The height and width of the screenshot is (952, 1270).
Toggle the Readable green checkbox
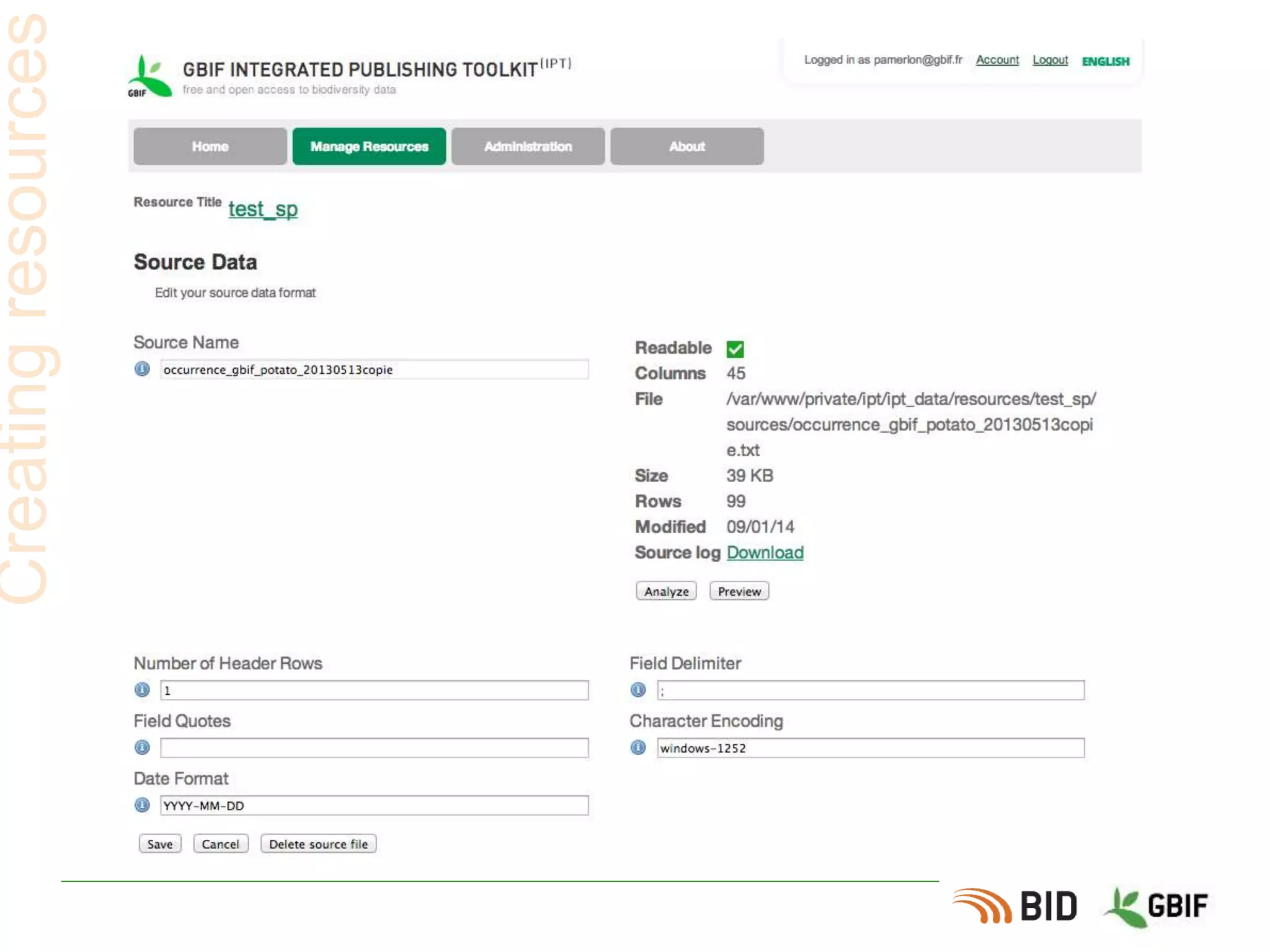(x=735, y=349)
